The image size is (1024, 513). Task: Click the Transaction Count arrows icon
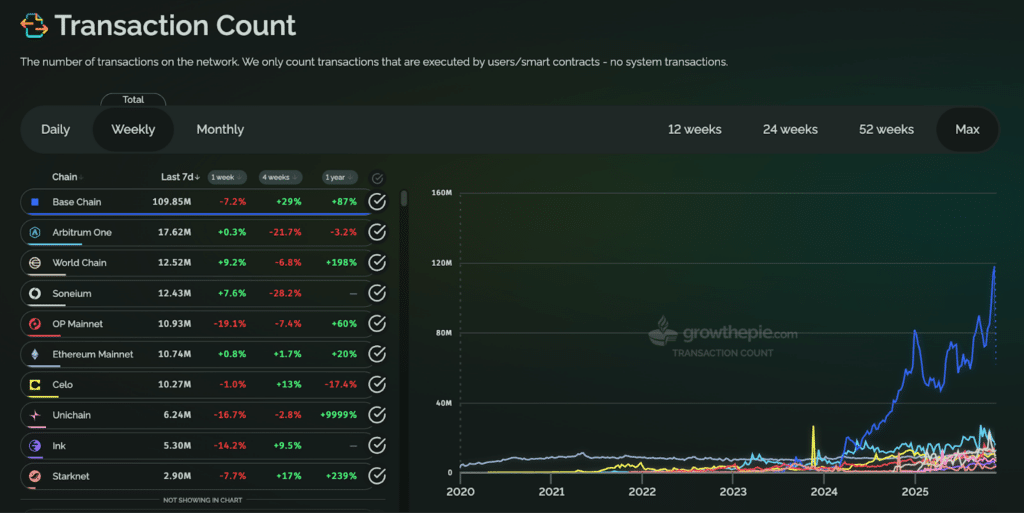[x=34, y=25]
